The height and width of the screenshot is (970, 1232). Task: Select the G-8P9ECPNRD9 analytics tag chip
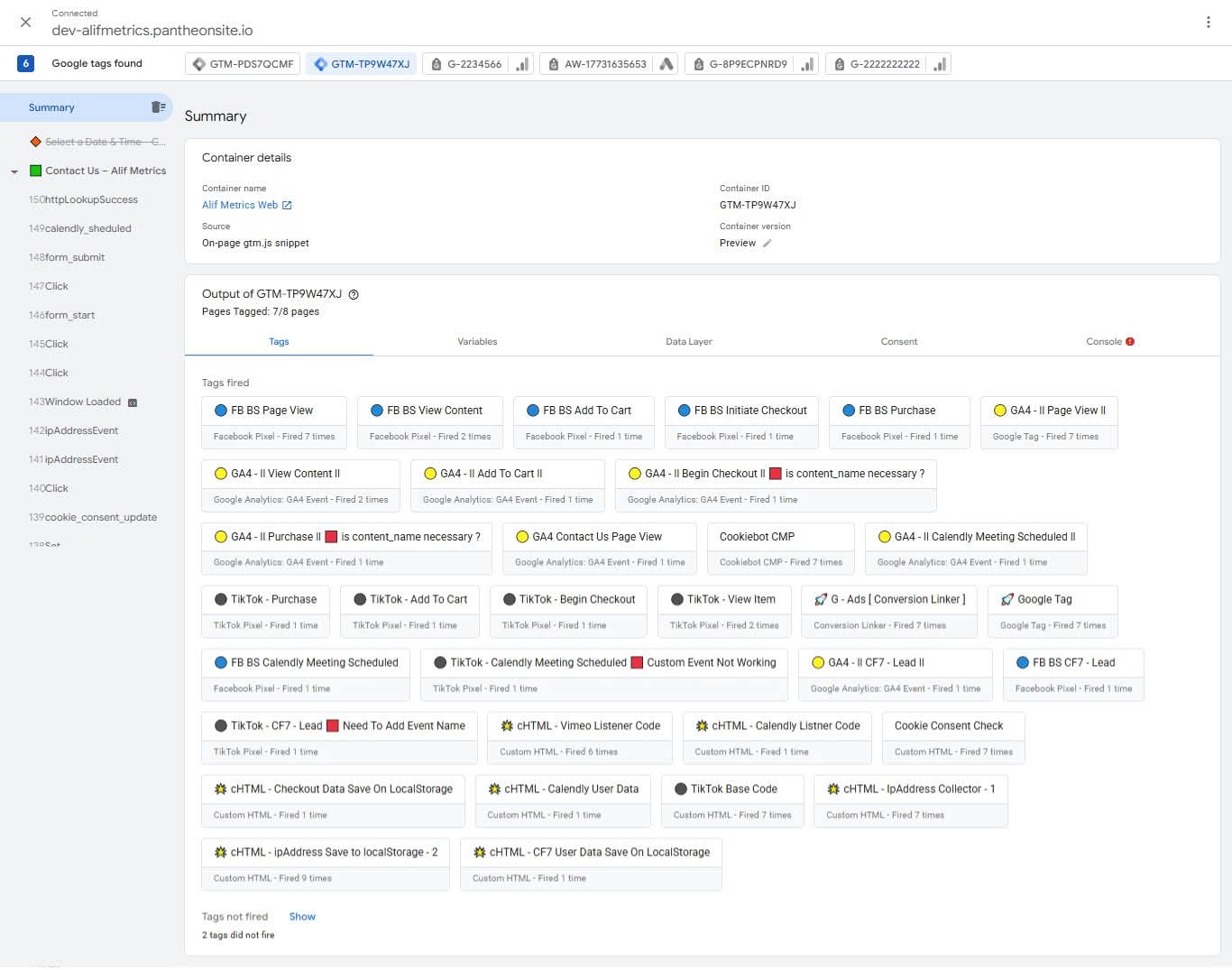[750, 64]
